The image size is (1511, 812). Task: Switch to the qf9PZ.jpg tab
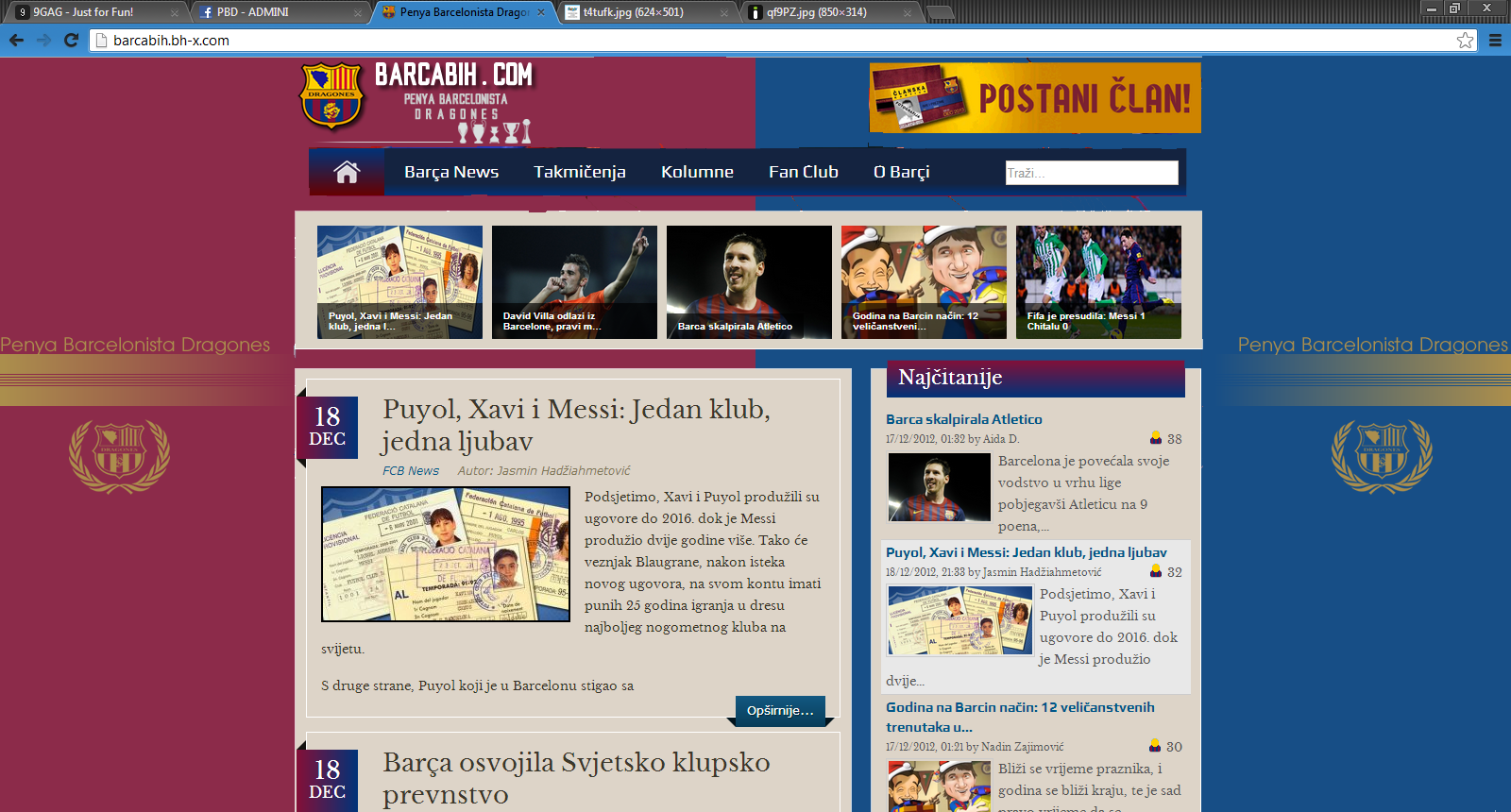(830, 12)
